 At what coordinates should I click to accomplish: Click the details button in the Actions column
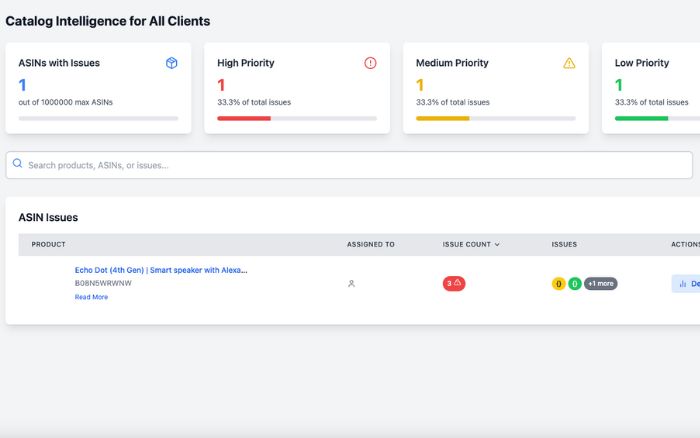coord(686,284)
